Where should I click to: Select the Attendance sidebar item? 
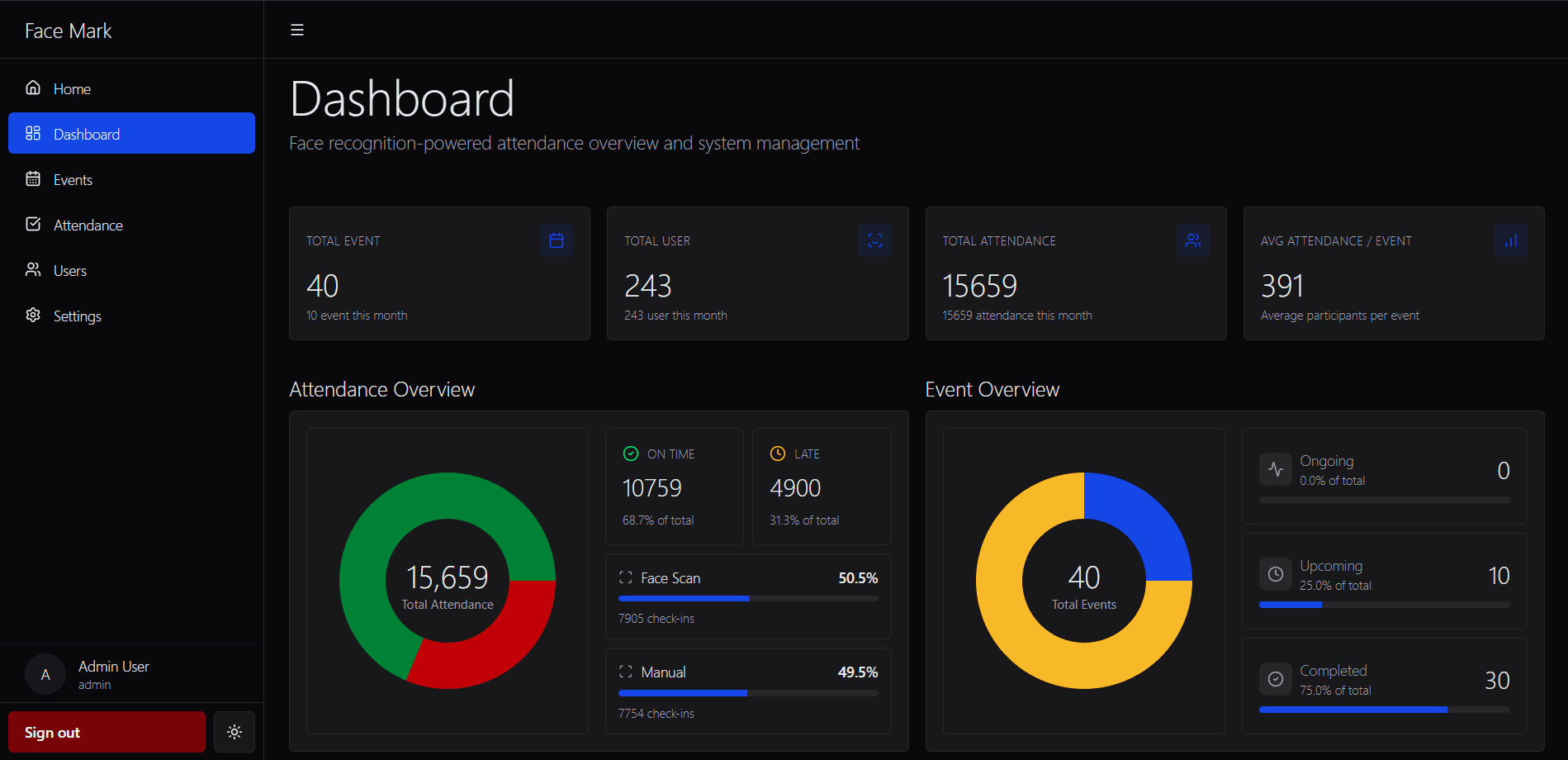pyautogui.click(x=88, y=225)
